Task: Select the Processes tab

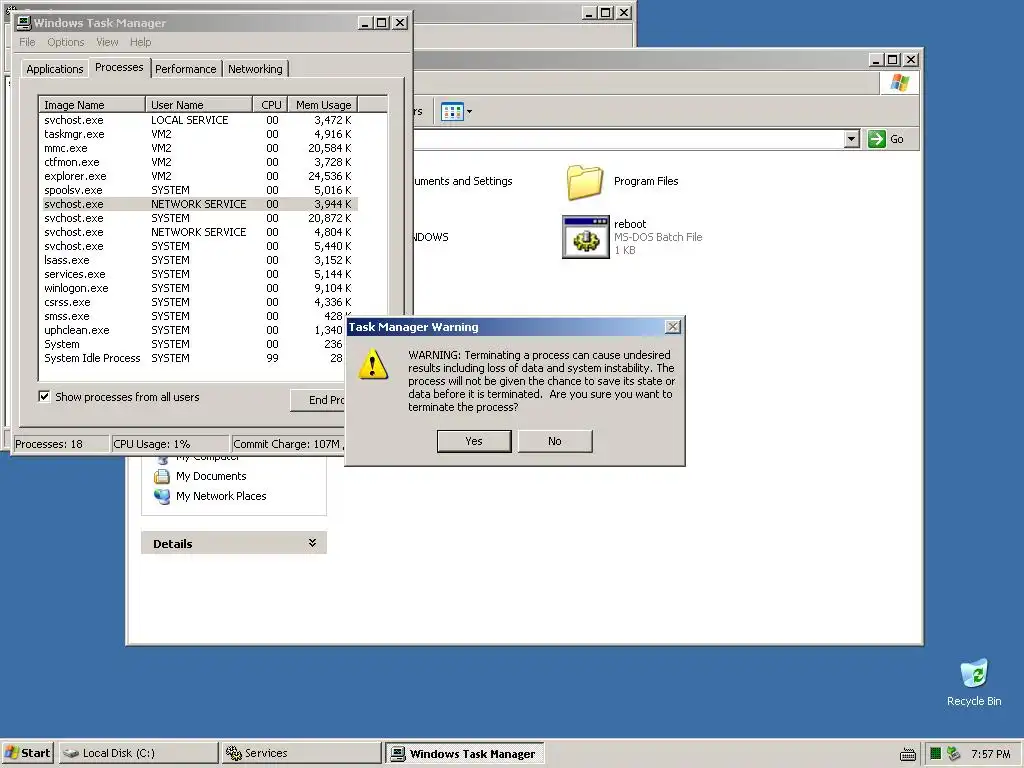Action: tap(119, 67)
